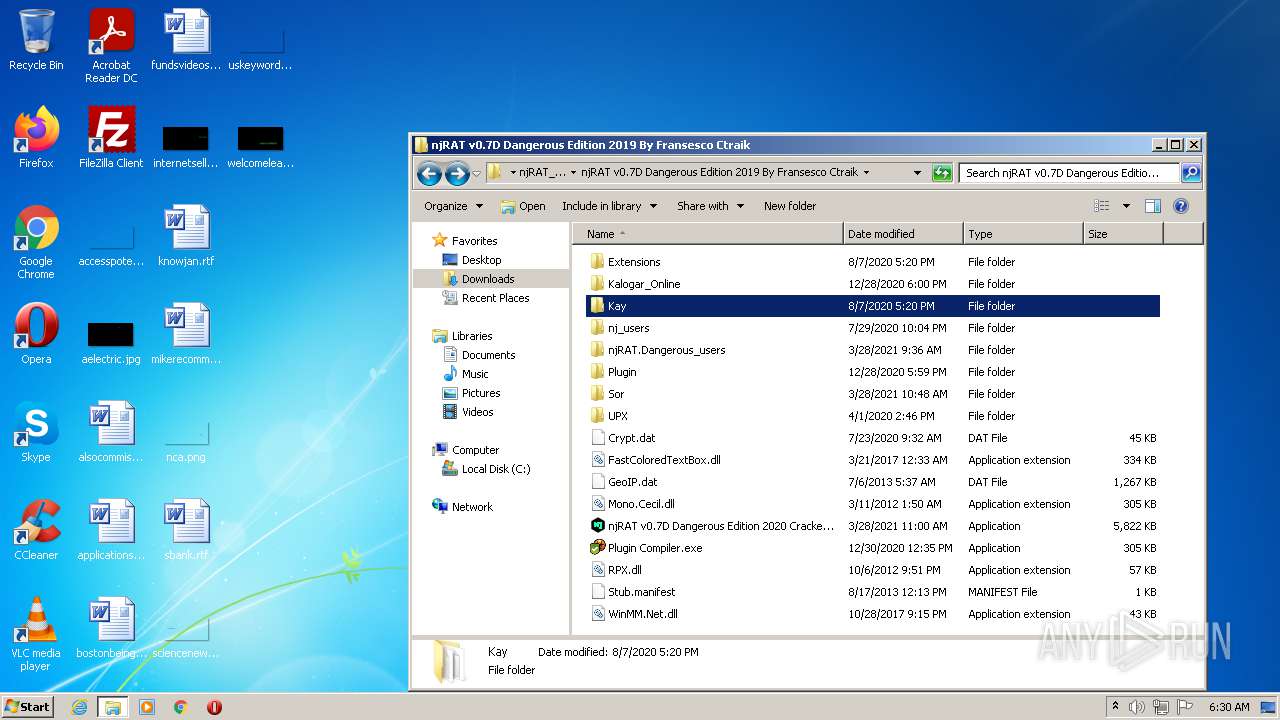This screenshot has height=720, width=1280.
Task: Click the Explorer Forward navigation button
Action: point(457,173)
